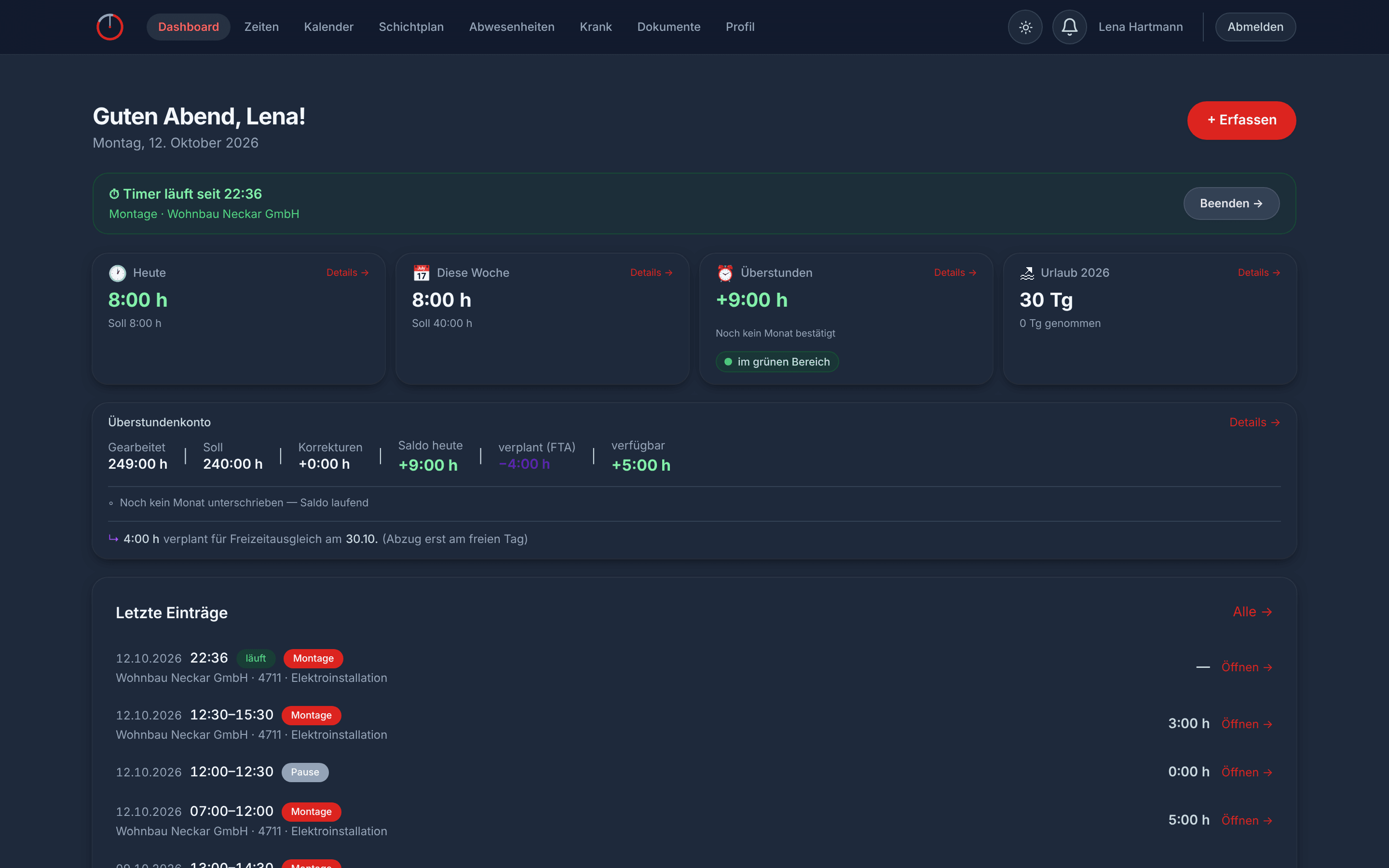Click 'Noch kein Monat bestätigt' text
The image size is (1389, 868).
[x=775, y=334]
